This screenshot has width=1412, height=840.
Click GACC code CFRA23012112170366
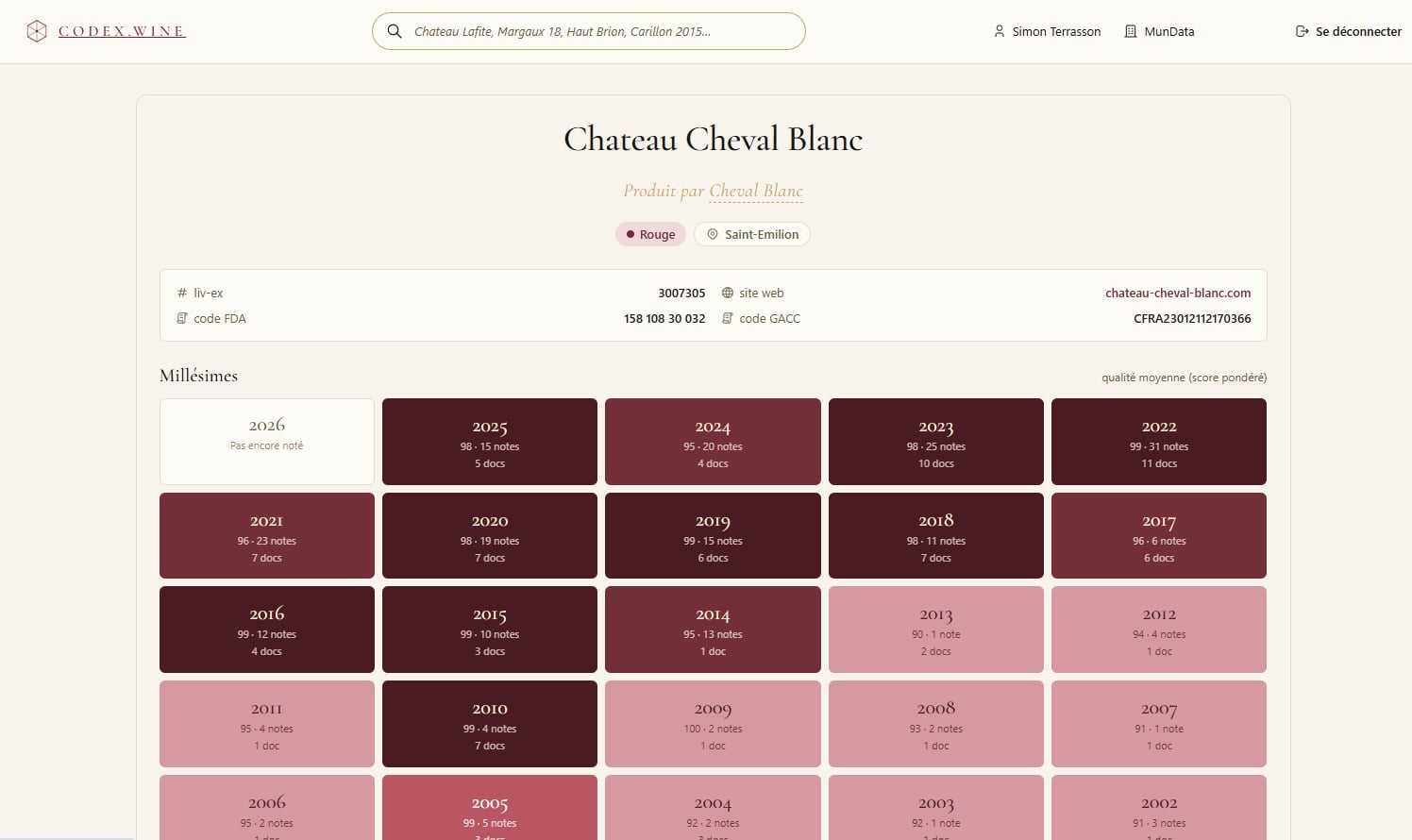1192,318
